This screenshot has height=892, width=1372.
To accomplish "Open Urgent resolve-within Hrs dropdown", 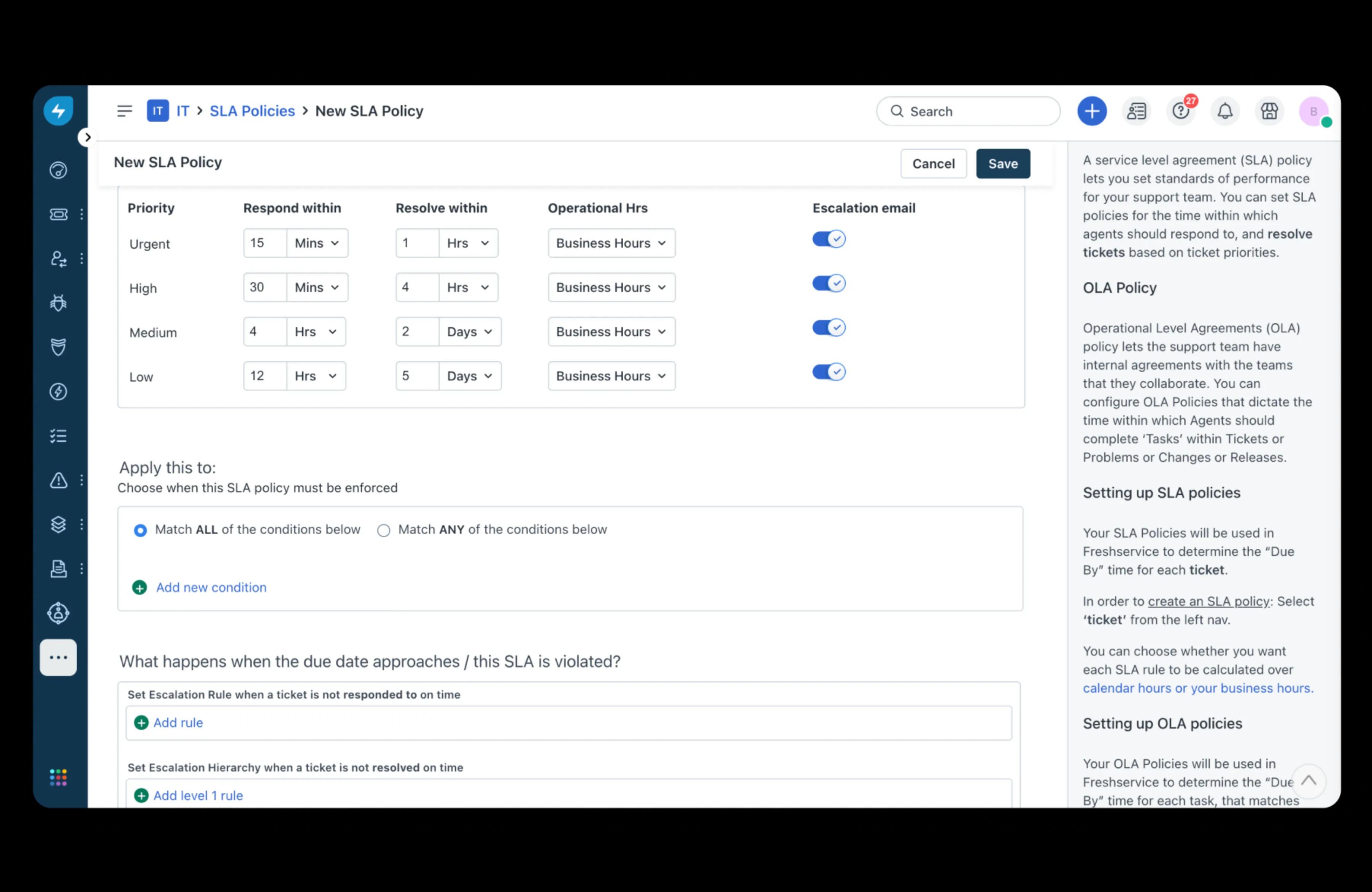I will 468,243.
